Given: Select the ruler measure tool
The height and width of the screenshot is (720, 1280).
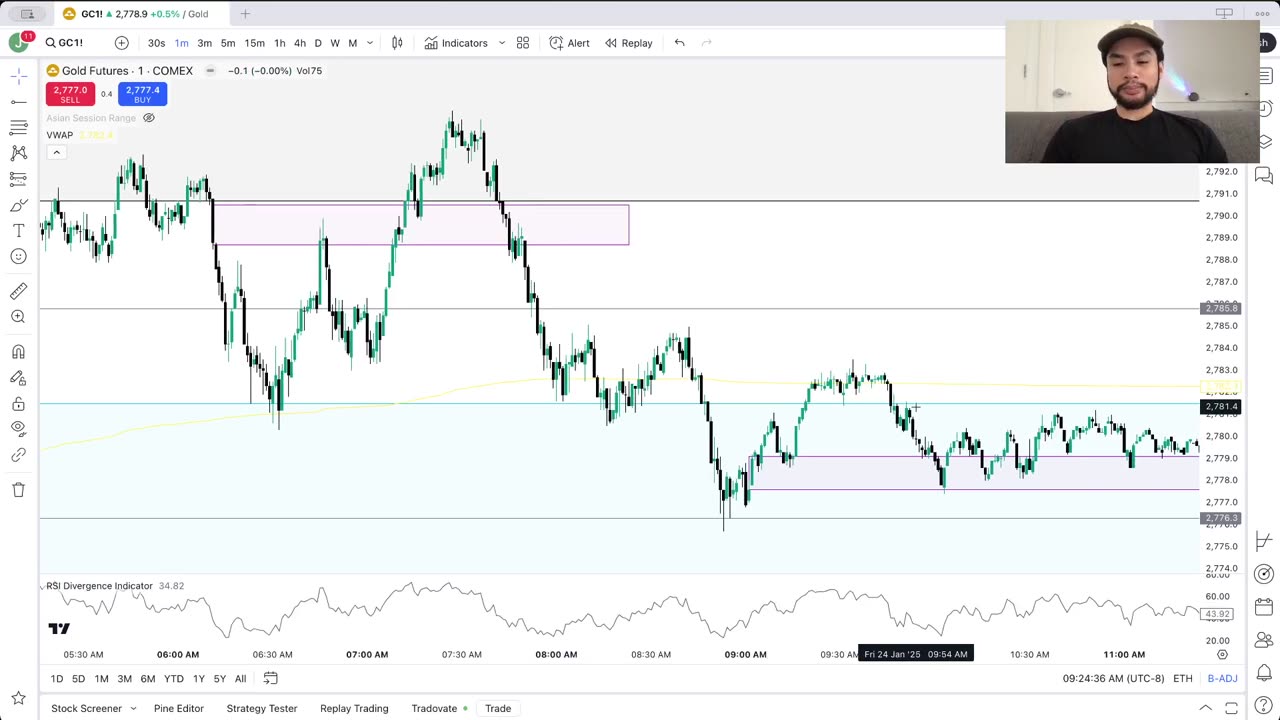Looking at the screenshot, I should pos(19,291).
